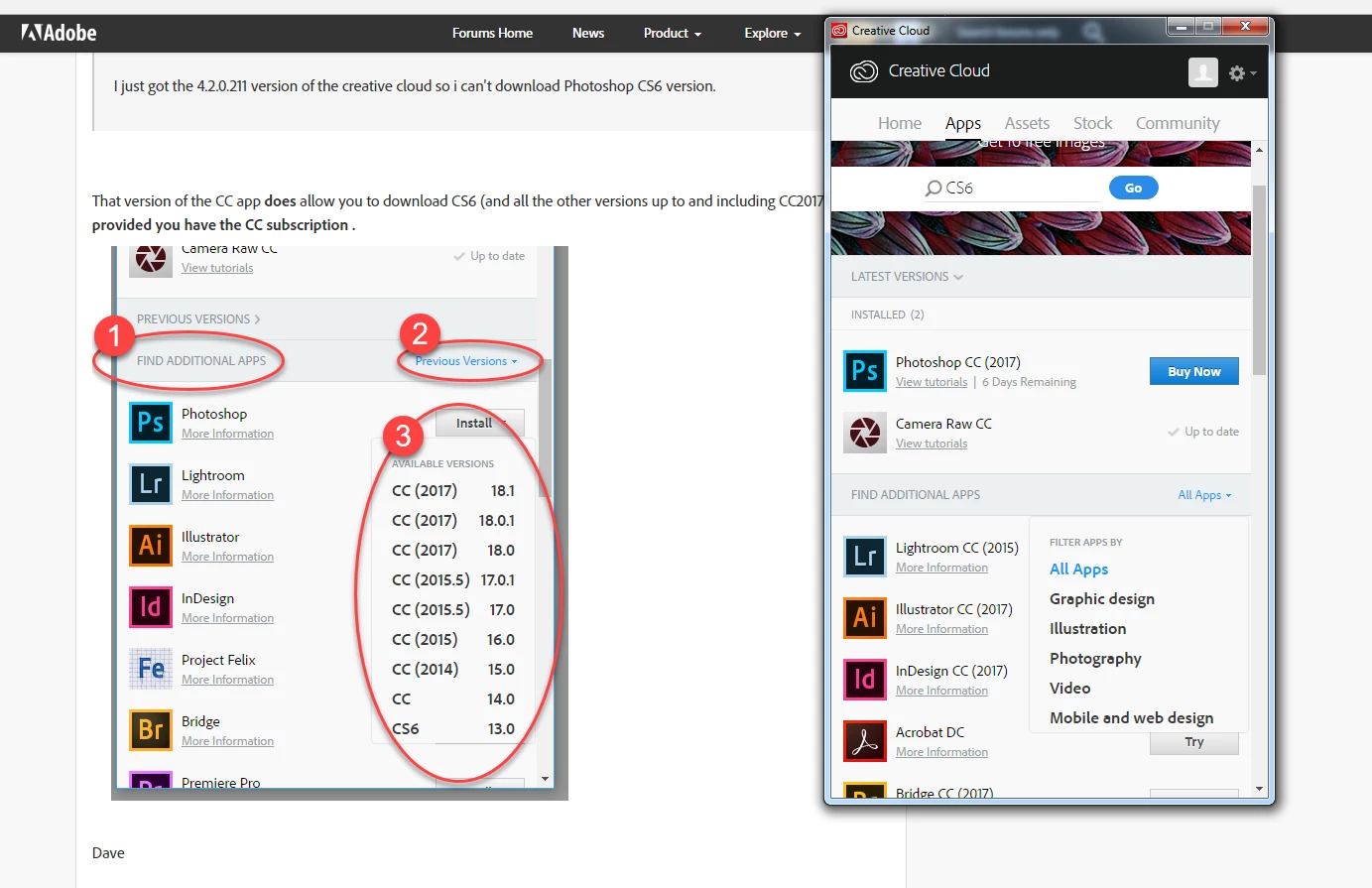The width and height of the screenshot is (1372, 888).
Task: Click the InDesign CC (2017) icon
Action: click(864, 680)
